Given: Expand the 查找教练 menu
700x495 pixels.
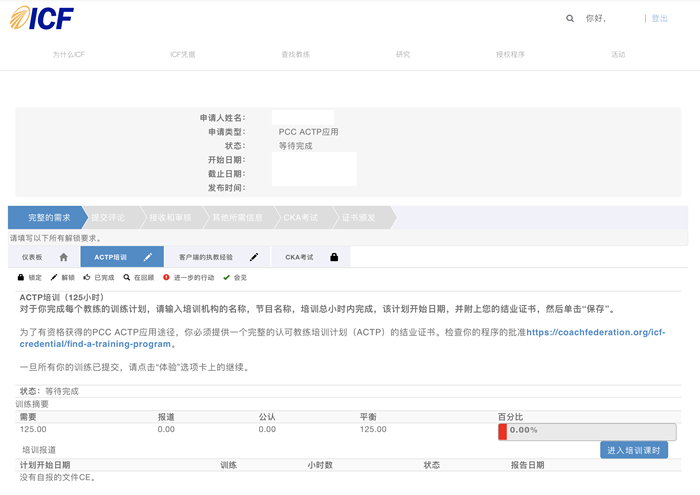Looking at the screenshot, I should 295,54.
